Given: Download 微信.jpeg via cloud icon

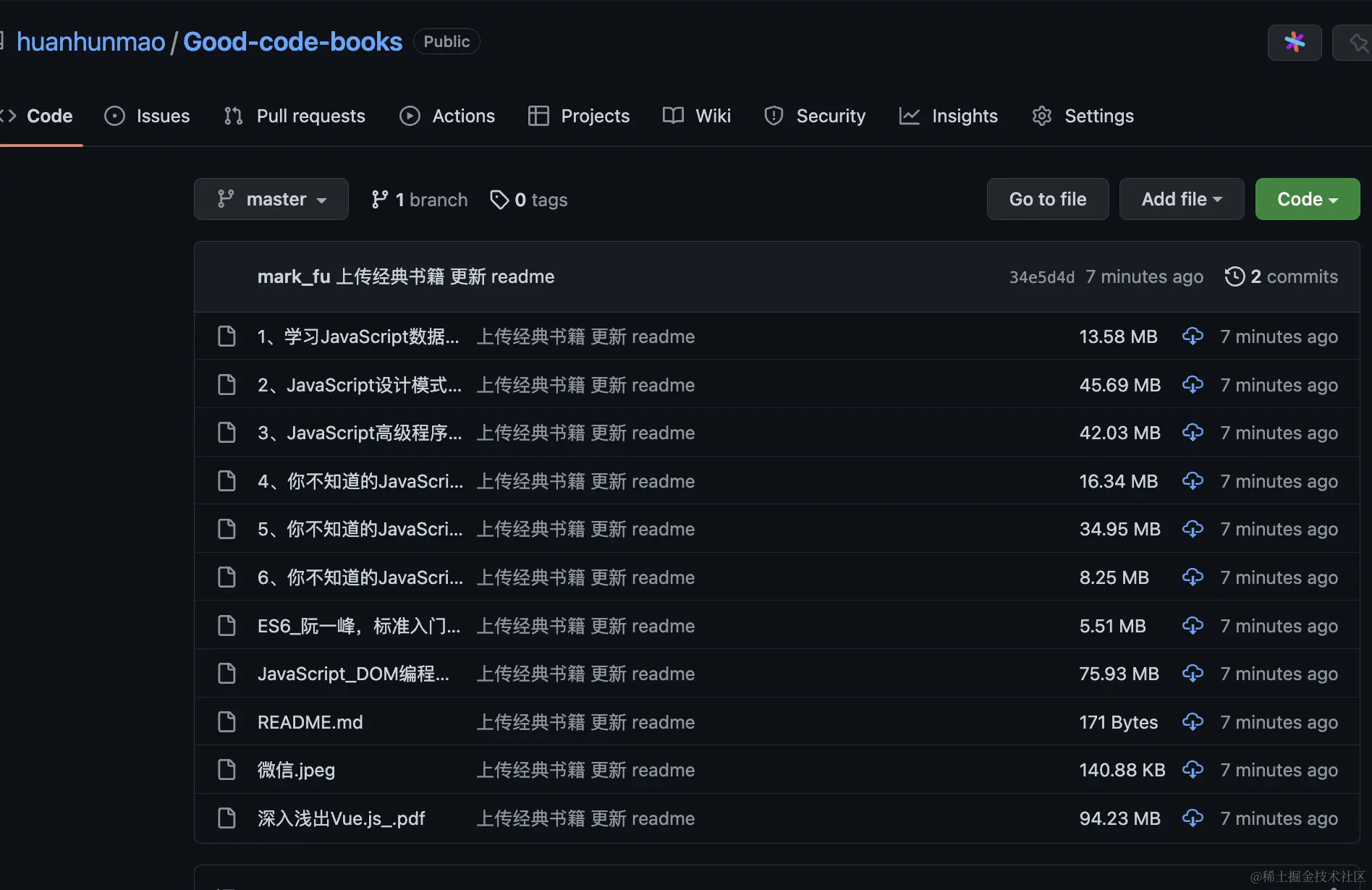Looking at the screenshot, I should [x=1193, y=770].
